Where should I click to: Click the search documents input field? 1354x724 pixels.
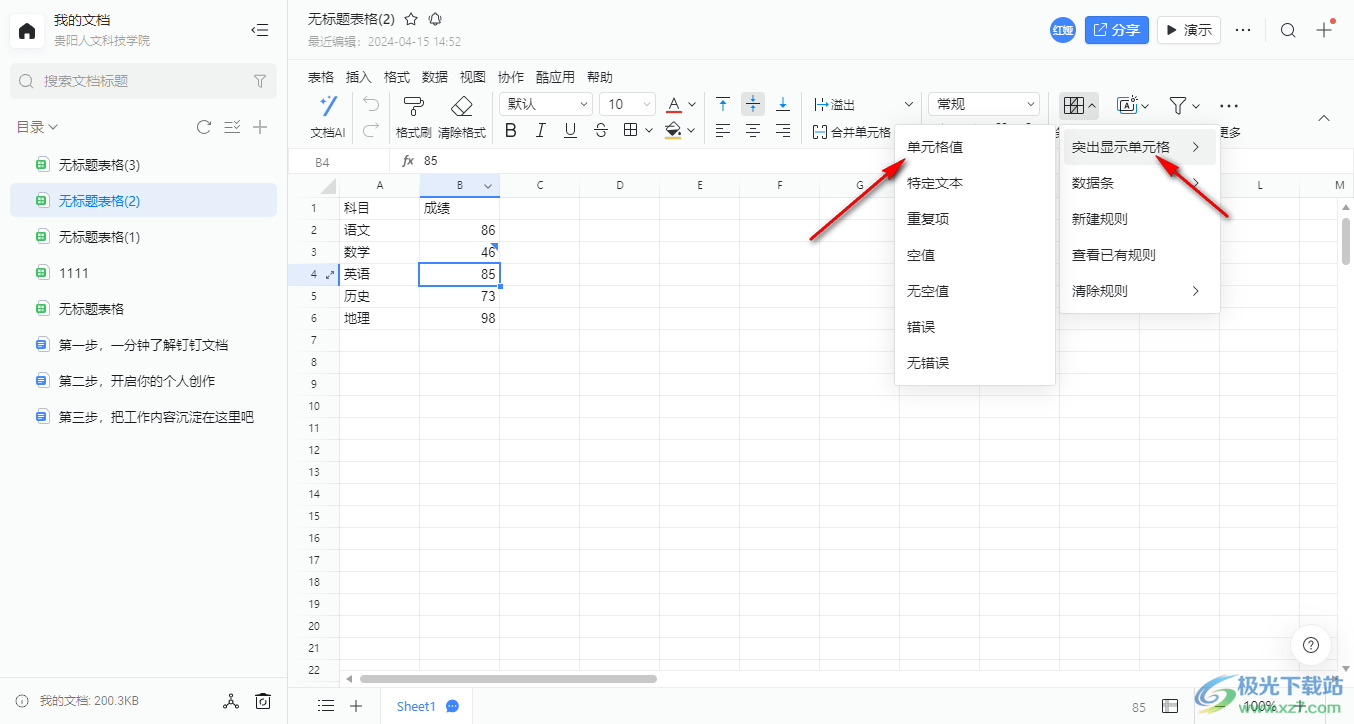(x=143, y=81)
